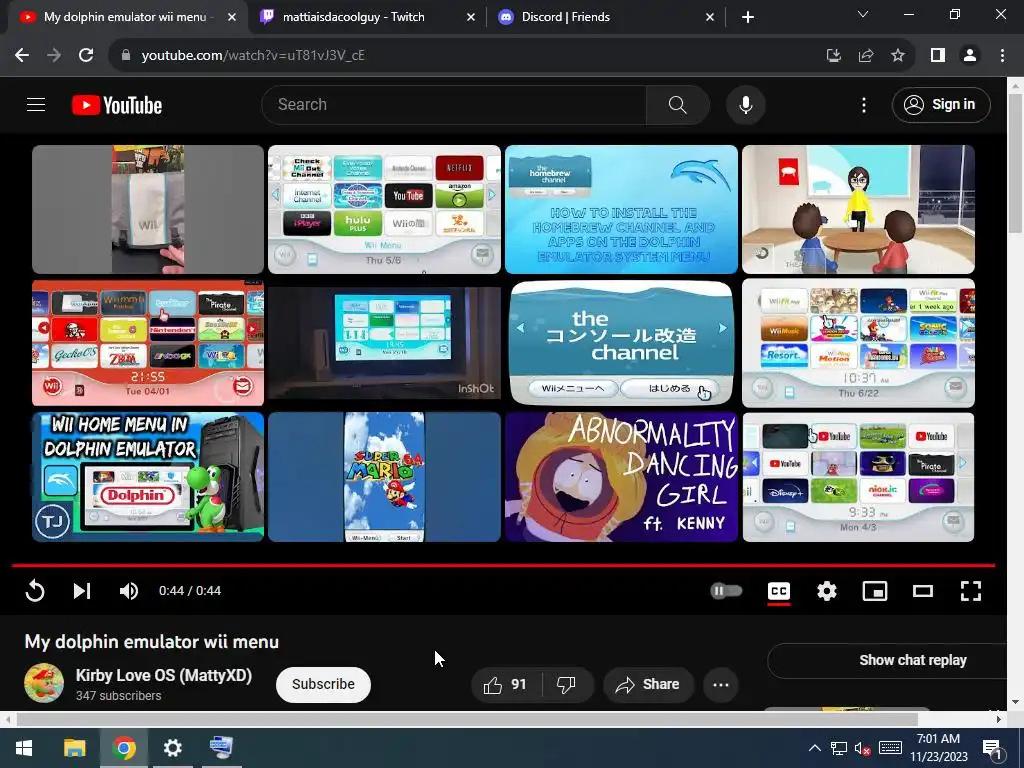Select My dolphin emulator wii menu tab

click(124, 17)
